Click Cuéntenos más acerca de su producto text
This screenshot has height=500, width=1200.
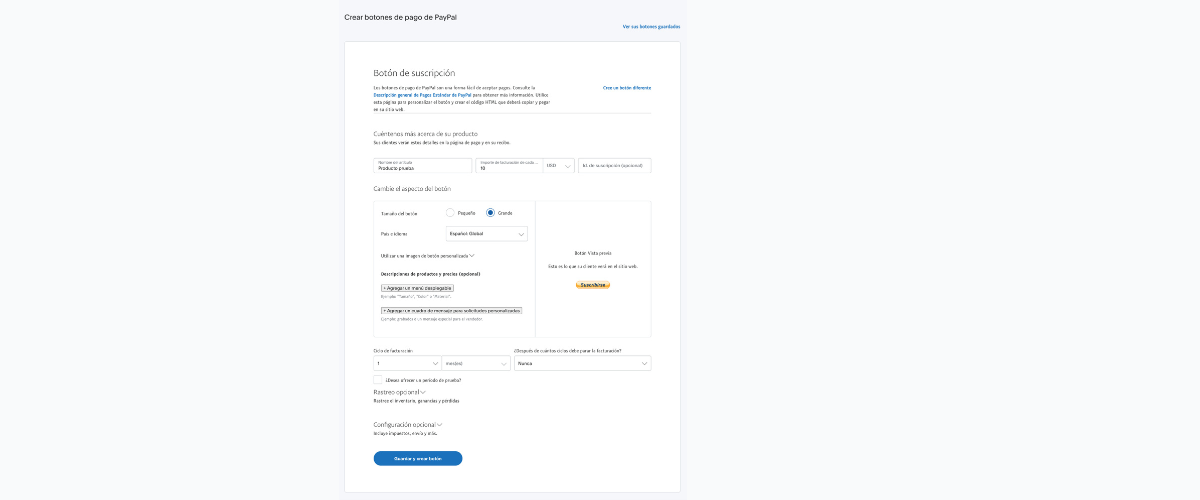point(425,133)
